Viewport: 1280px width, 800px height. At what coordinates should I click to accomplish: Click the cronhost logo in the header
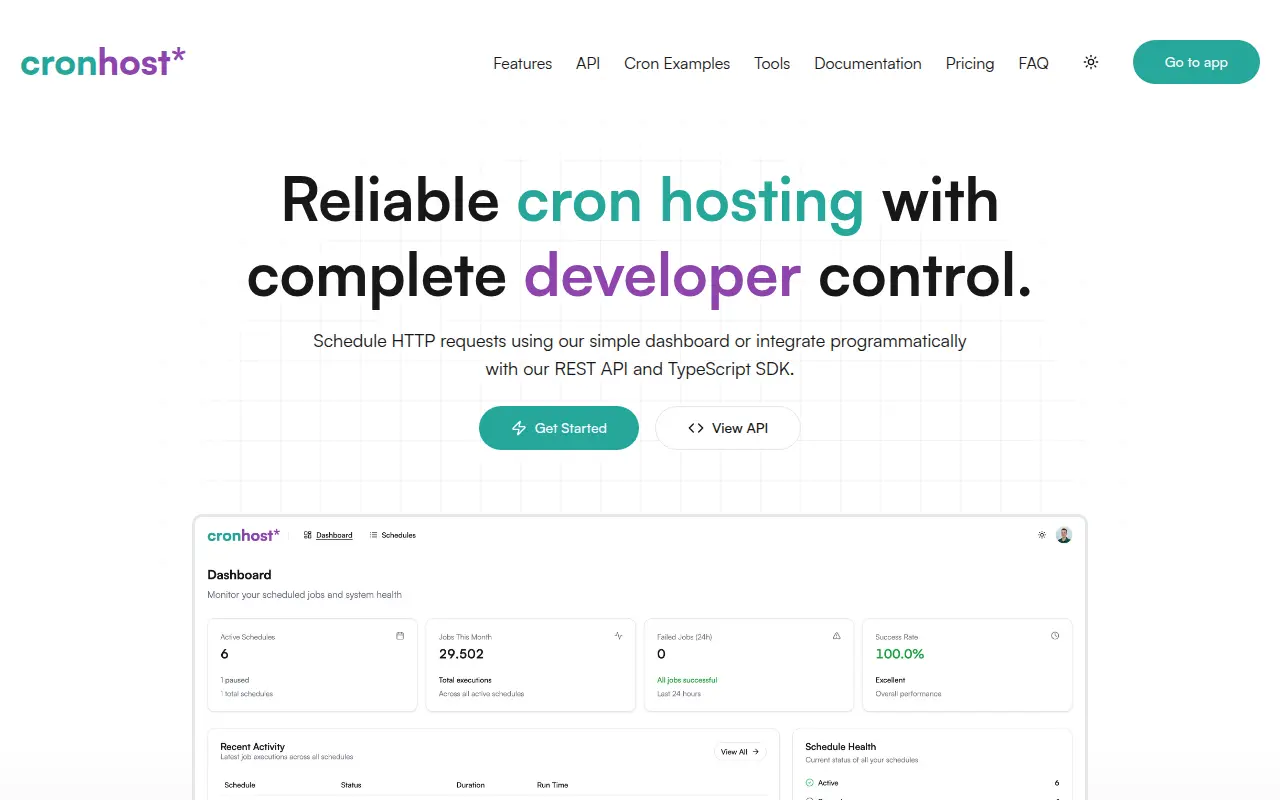click(103, 62)
